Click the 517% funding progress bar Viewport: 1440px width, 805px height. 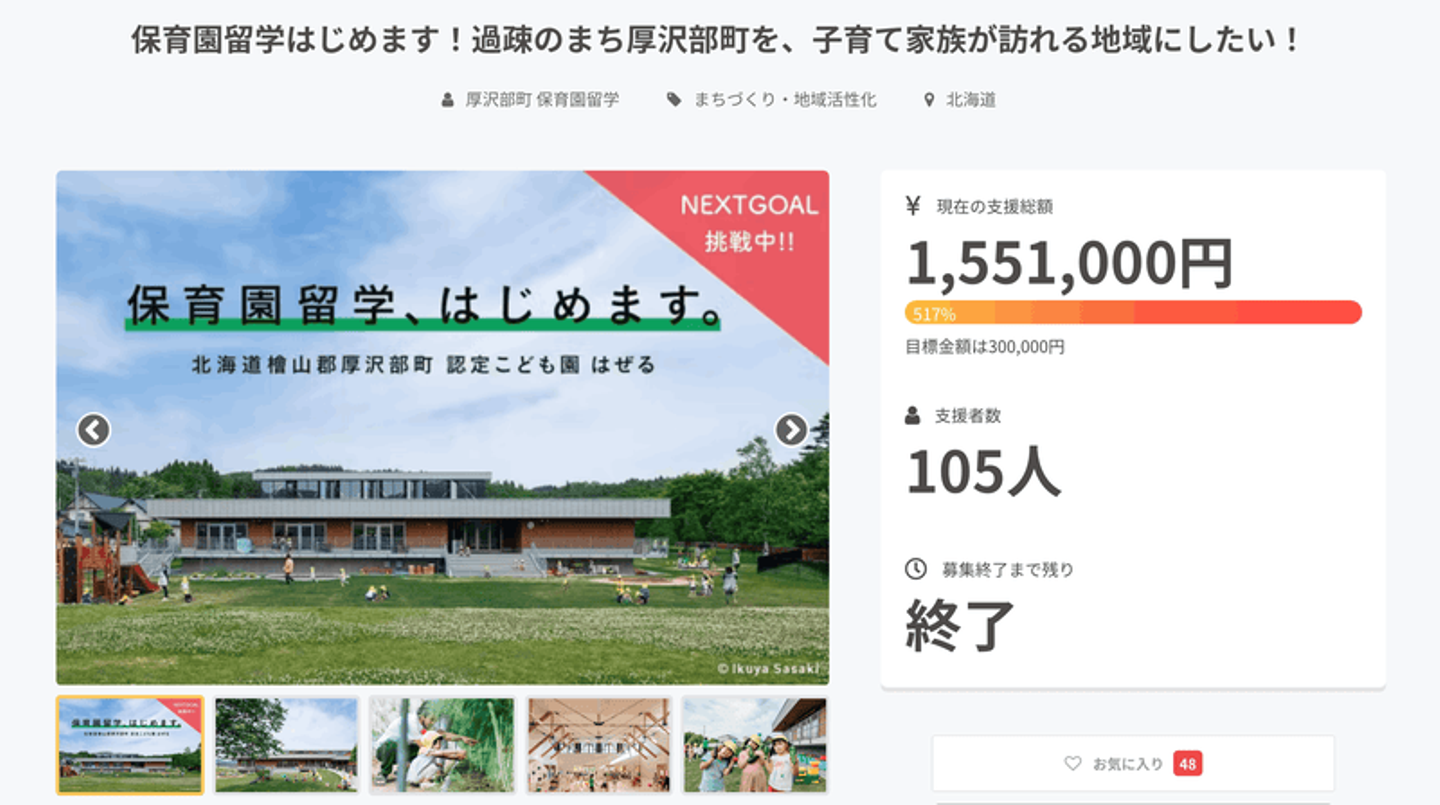pos(1133,313)
